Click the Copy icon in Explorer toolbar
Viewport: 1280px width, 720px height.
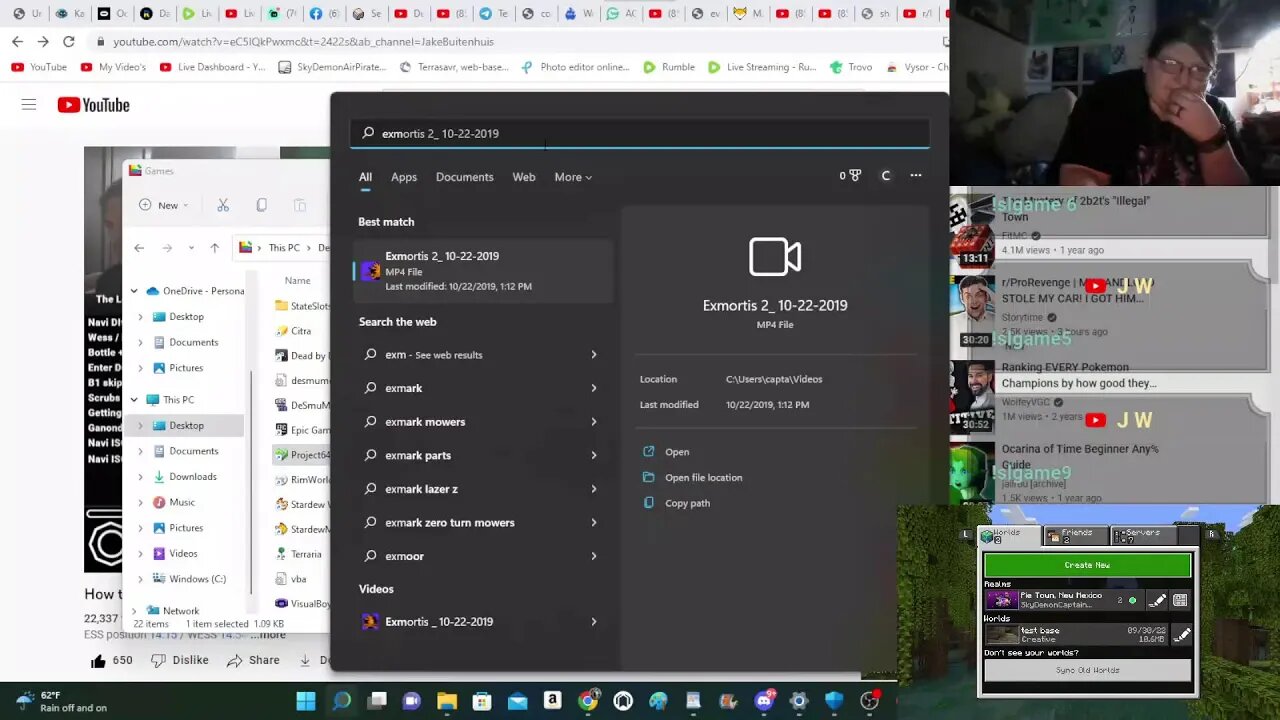coord(261,205)
